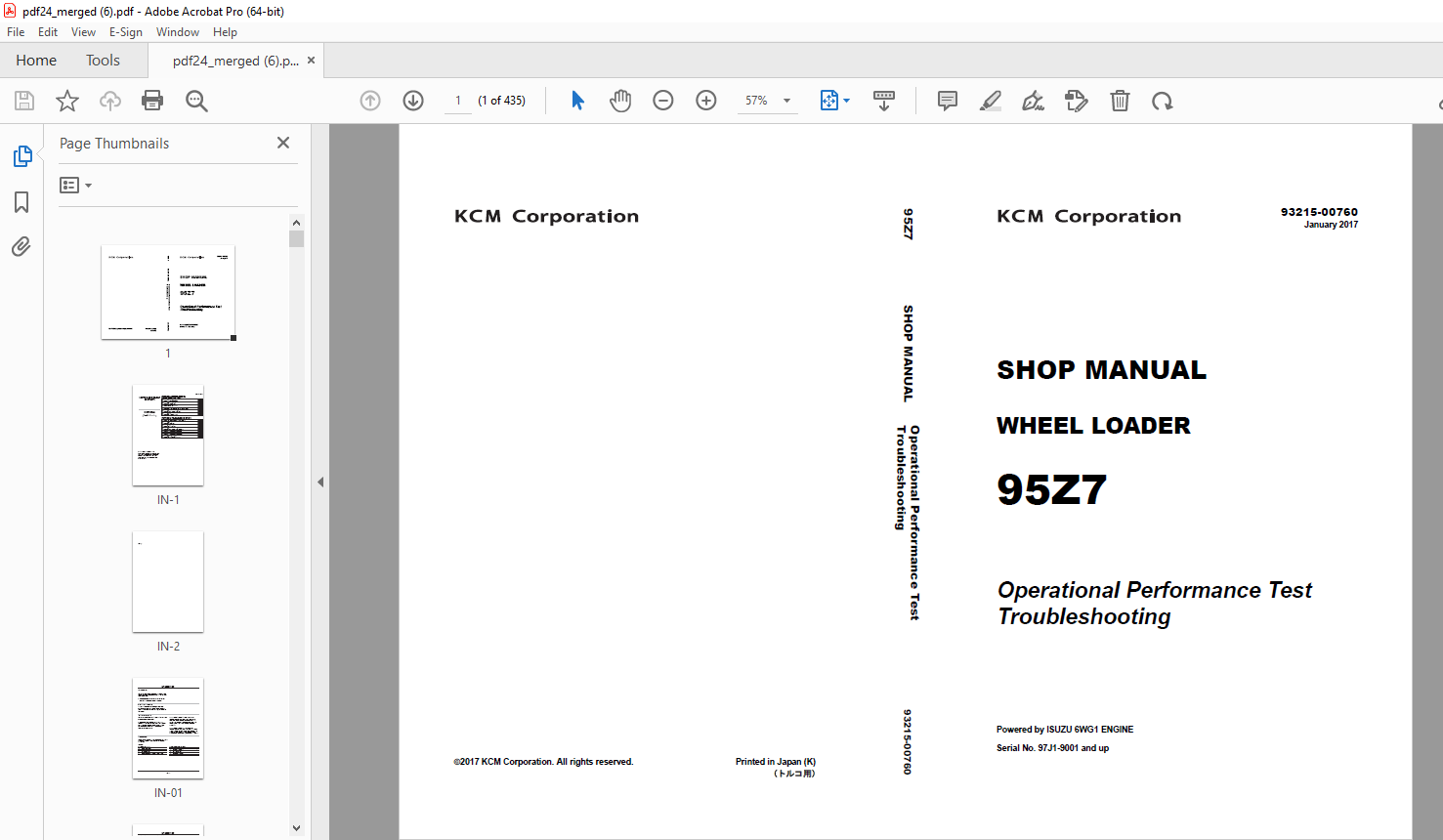Click the cloud upload icon
This screenshot has height=840, width=1443.
(110, 101)
